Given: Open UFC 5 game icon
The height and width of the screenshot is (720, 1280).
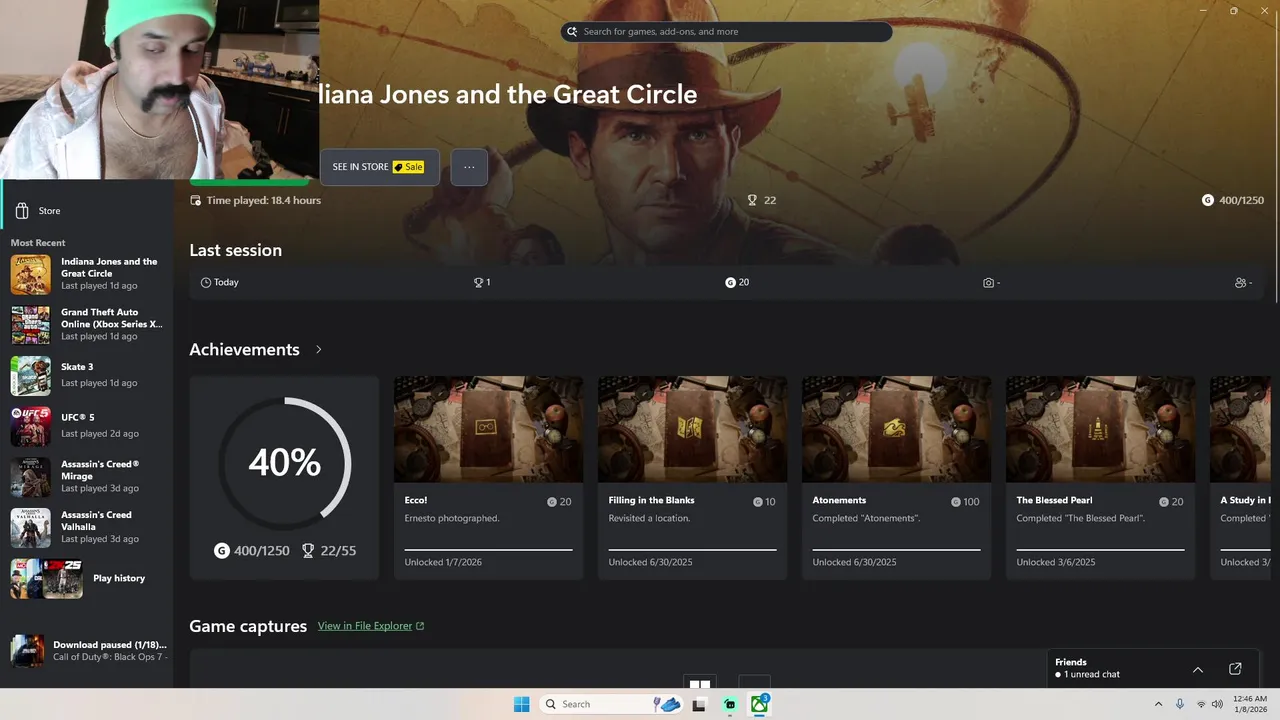Looking at the screenshot, I should pos(30,427).
